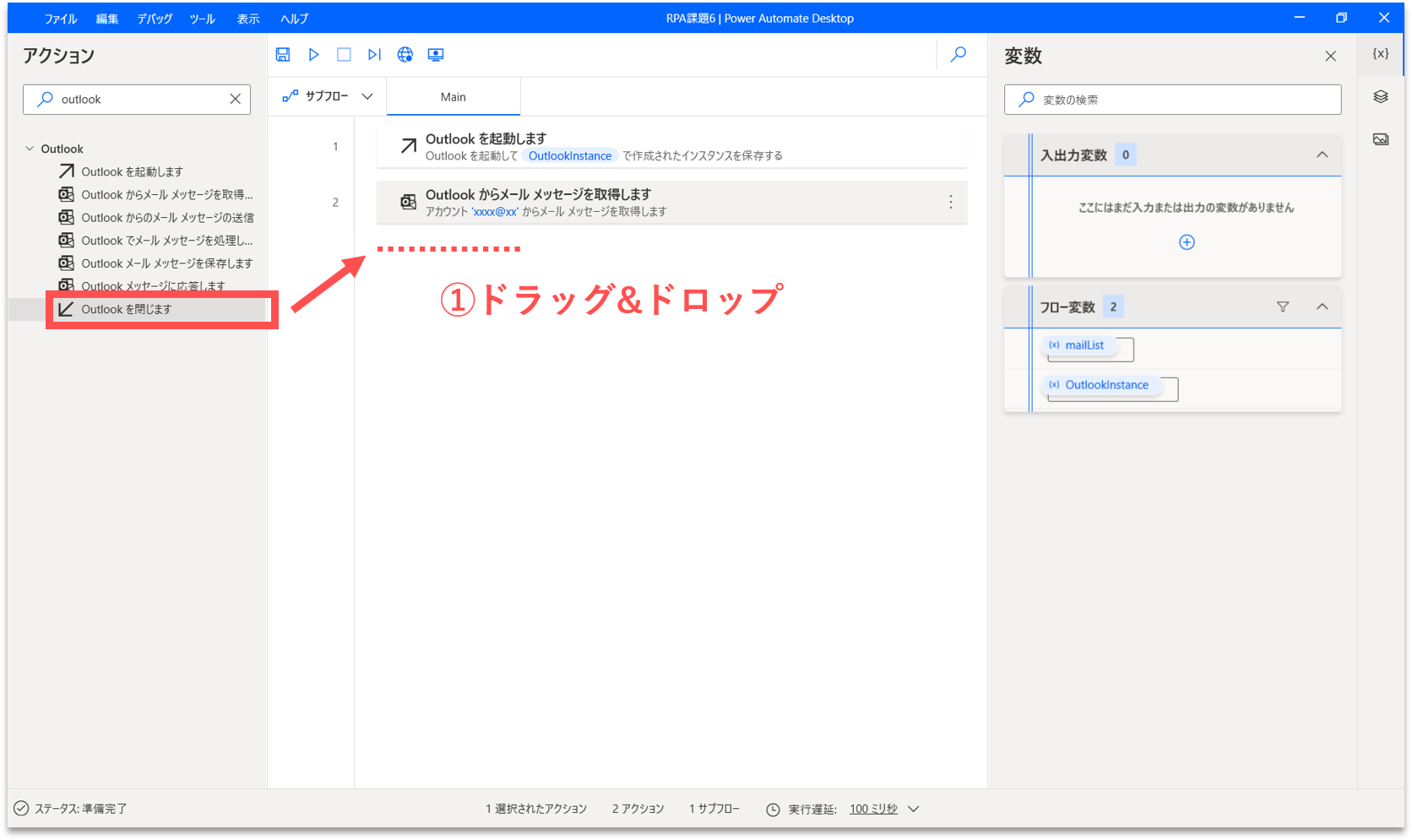Click the Run next action icon
The height and width of the screenshot is (840, 1412).
[x=374, y=55]
